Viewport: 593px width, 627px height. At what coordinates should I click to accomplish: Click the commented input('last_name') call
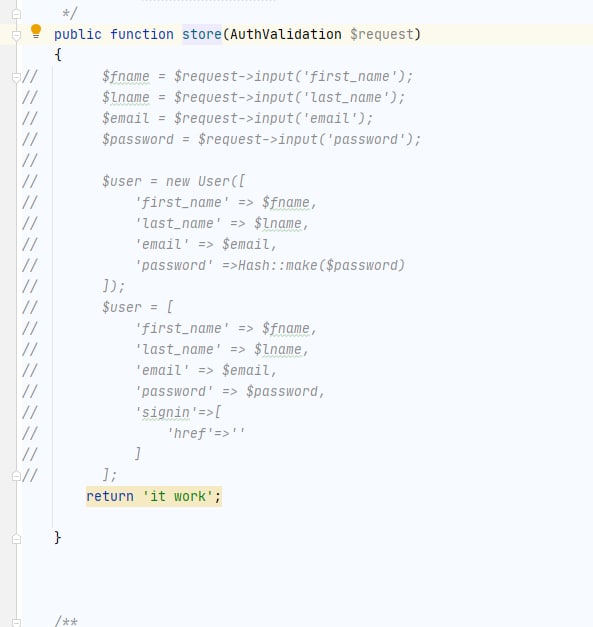[325, 97]
